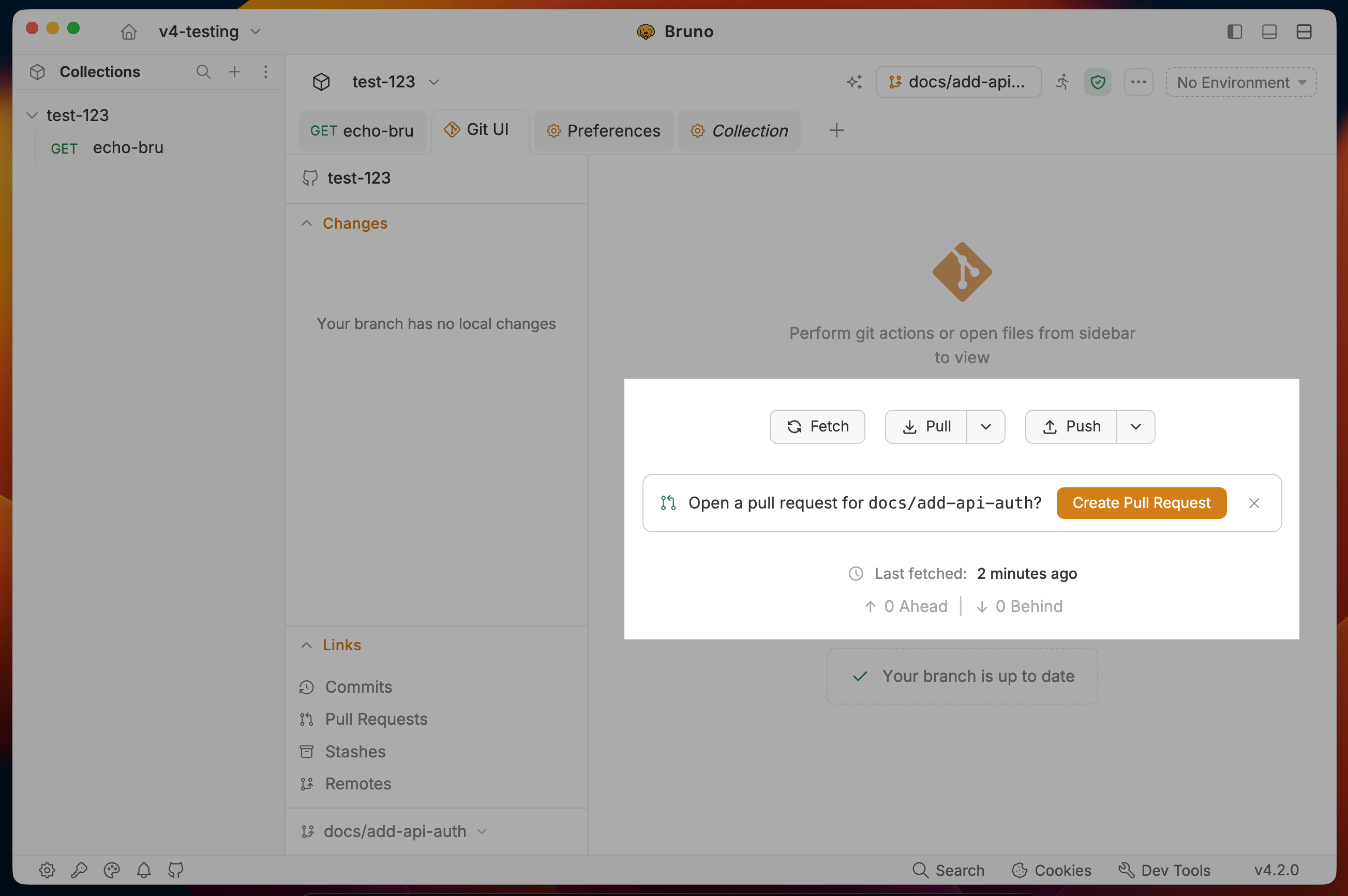Click the test-123 repository name in the Git panel
Viewport: 1348px width, 896px height.
click(359, 178)
